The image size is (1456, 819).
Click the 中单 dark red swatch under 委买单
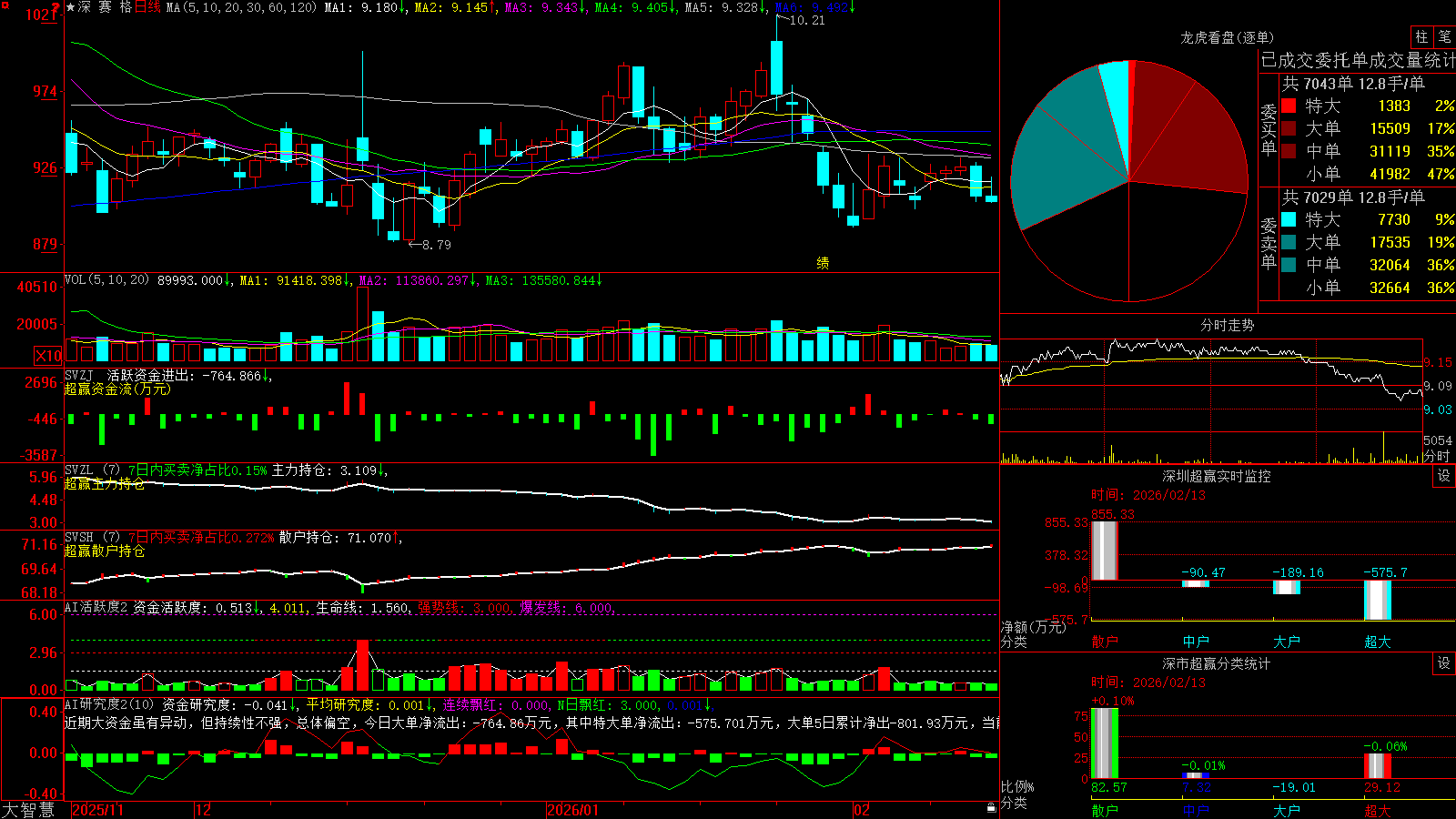click(1289, 151)
